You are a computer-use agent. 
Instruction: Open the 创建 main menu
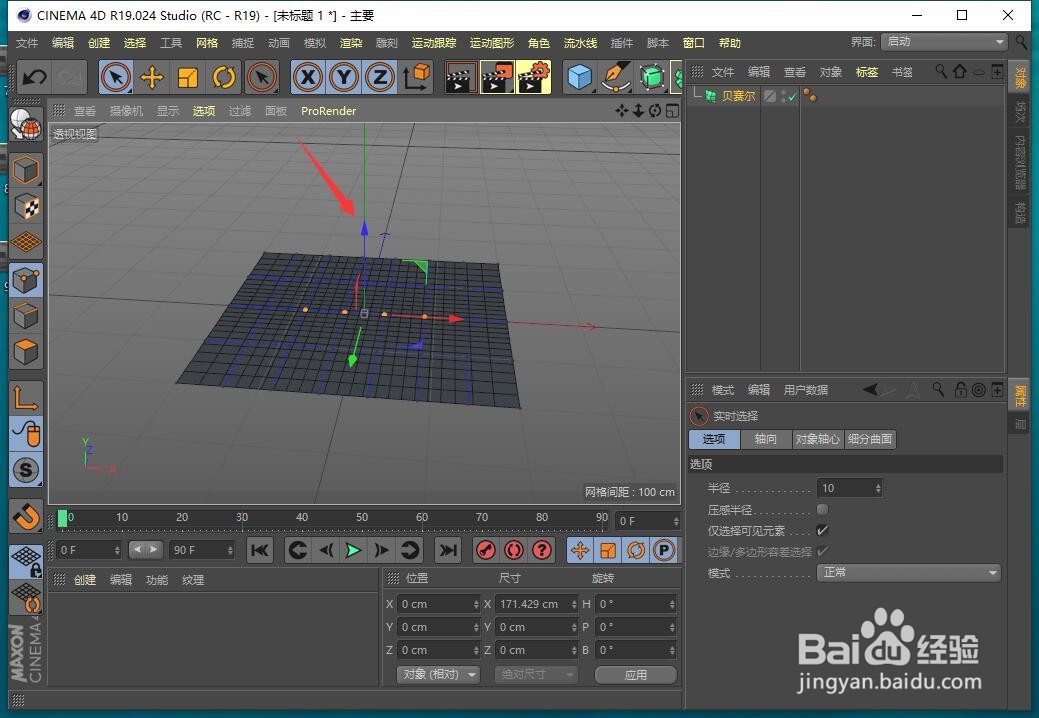click(x=99, y=43)
